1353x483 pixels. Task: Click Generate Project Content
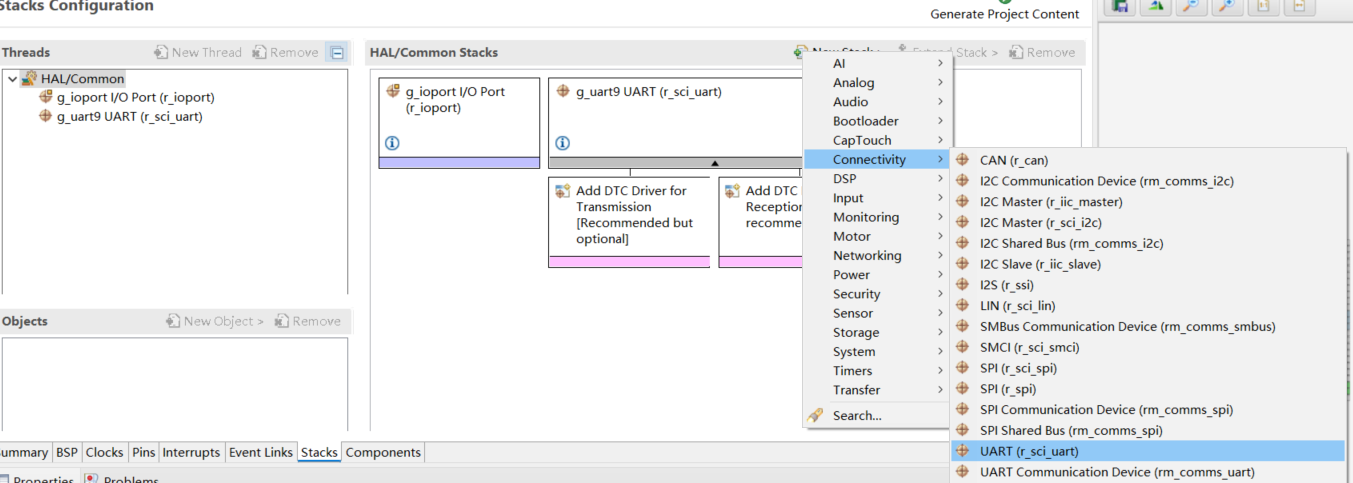coord(1005,14)
